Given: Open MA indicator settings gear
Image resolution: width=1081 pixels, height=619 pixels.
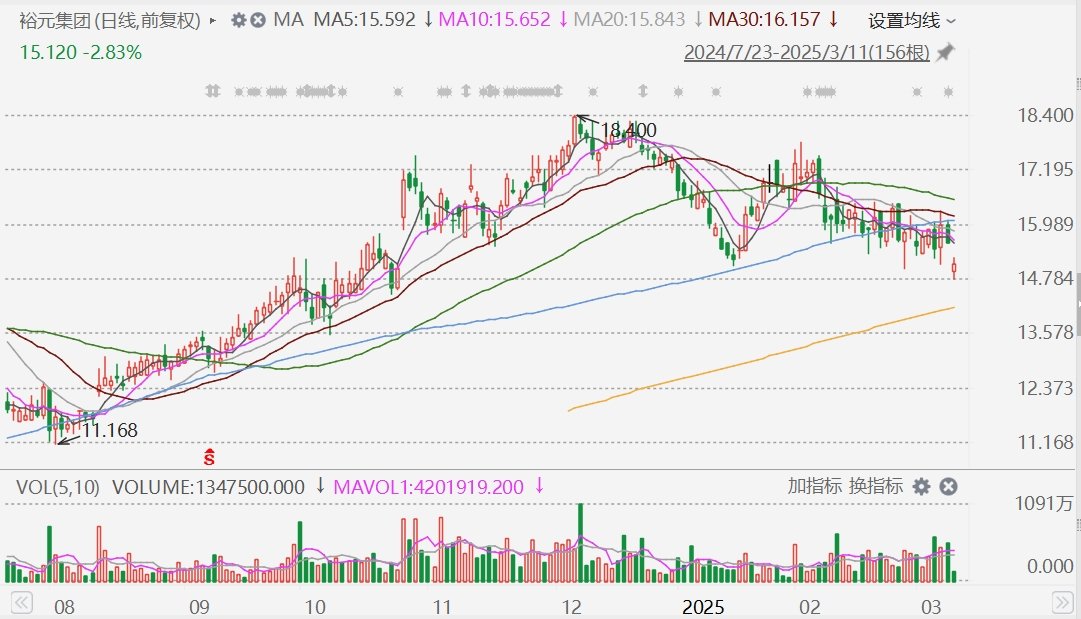Looking at the screenshot, I should point(238,20).
